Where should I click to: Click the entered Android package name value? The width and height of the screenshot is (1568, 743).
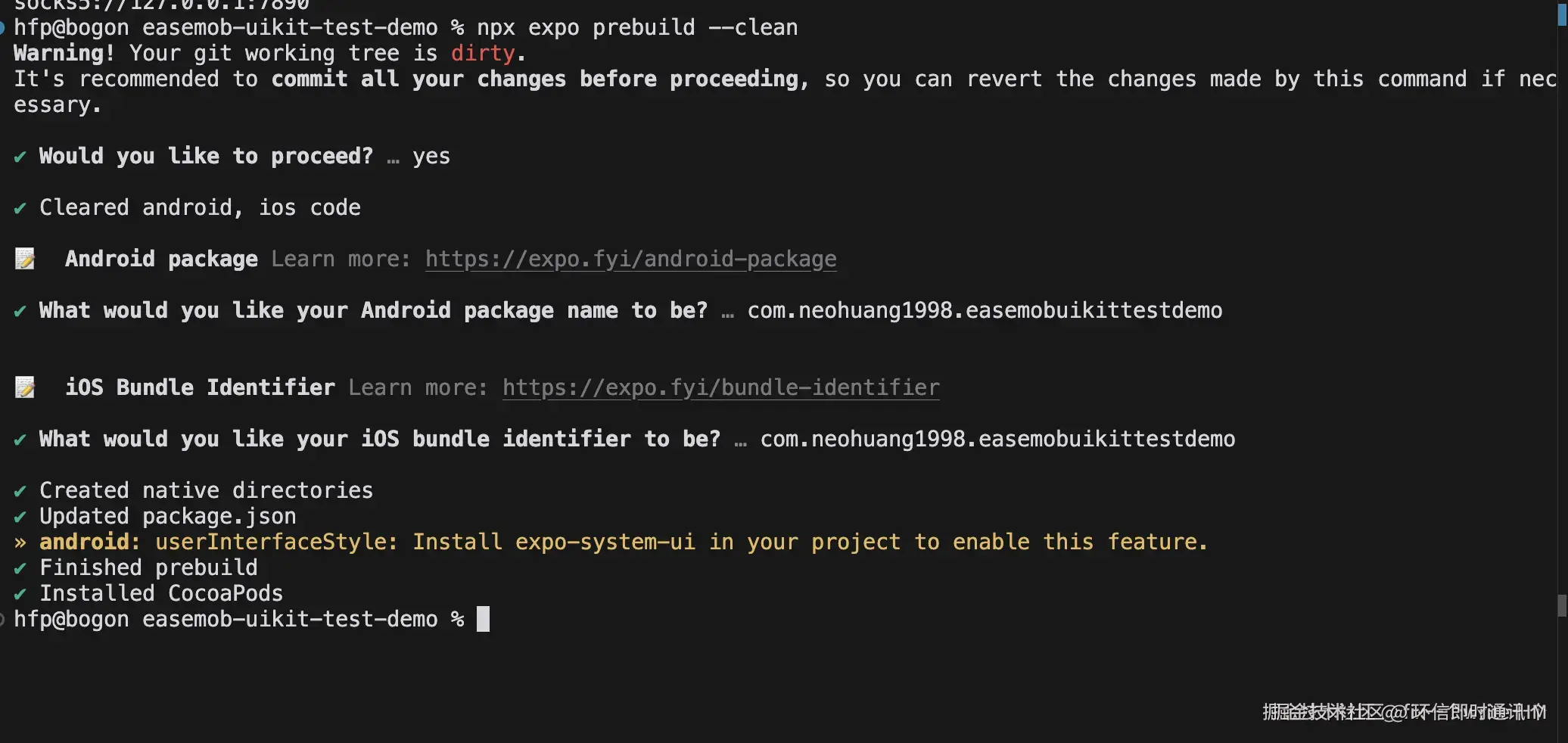(985, 310)
